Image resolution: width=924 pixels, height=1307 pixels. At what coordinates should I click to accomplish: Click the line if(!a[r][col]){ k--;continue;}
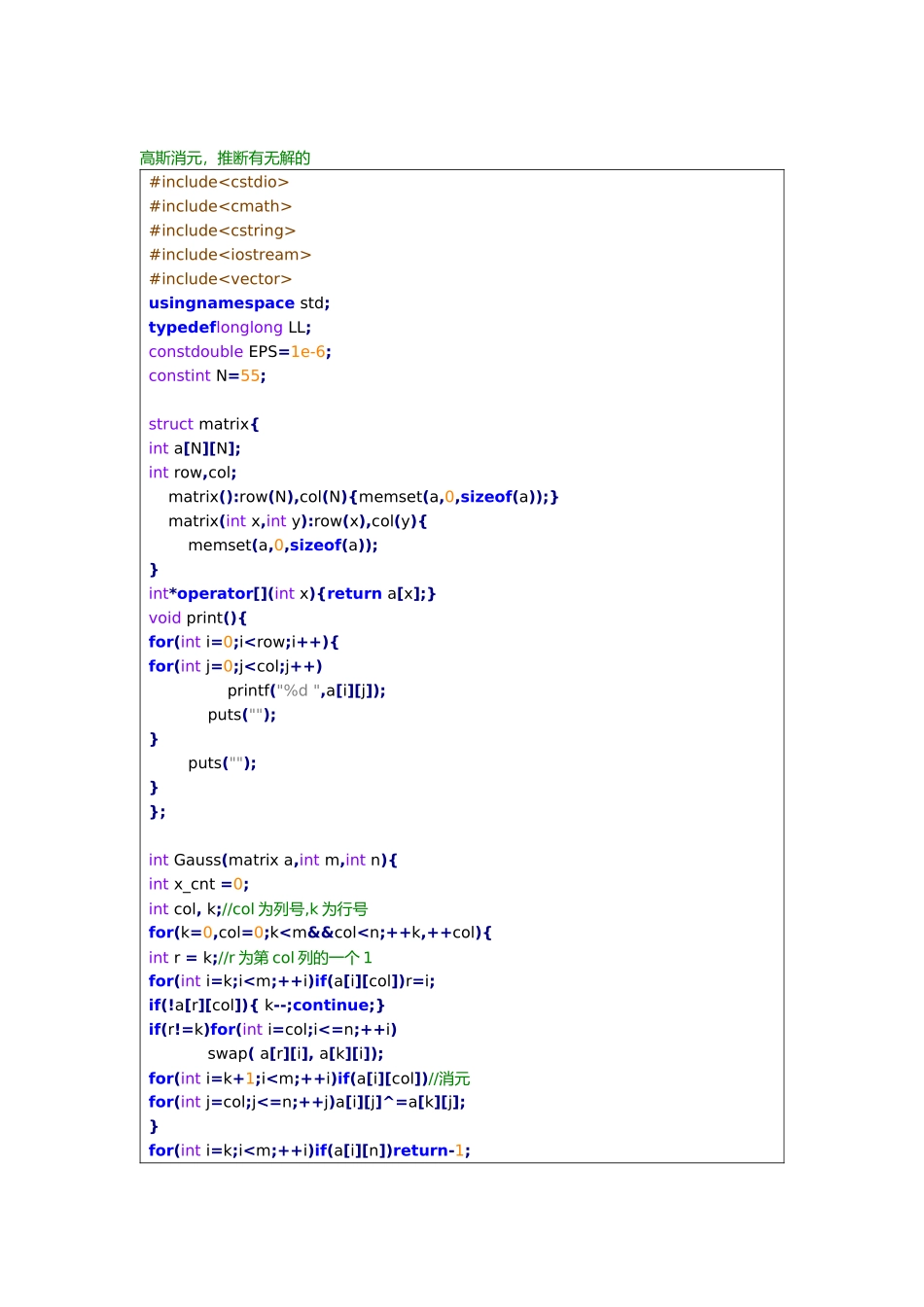pos(267,1006)
